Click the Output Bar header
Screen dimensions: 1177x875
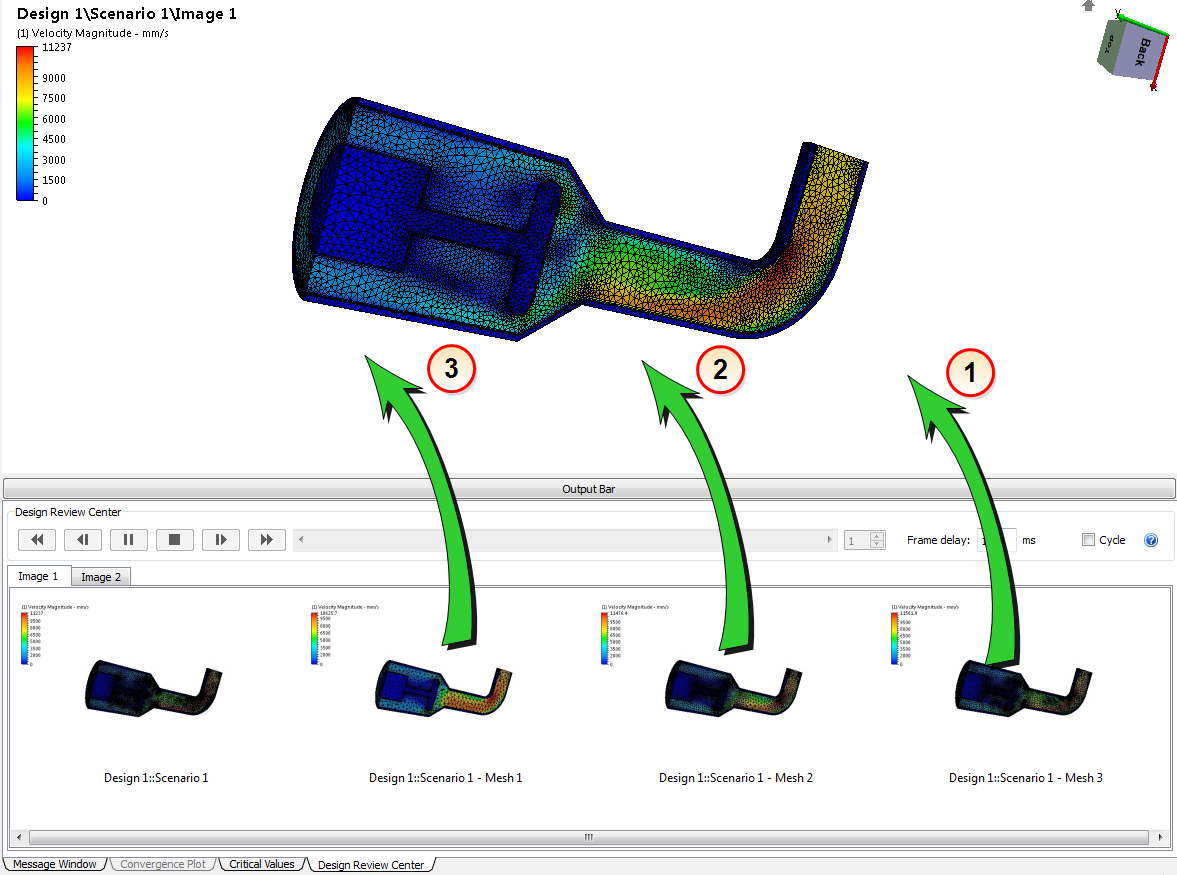pyautogui.click(x=588, y=489)
